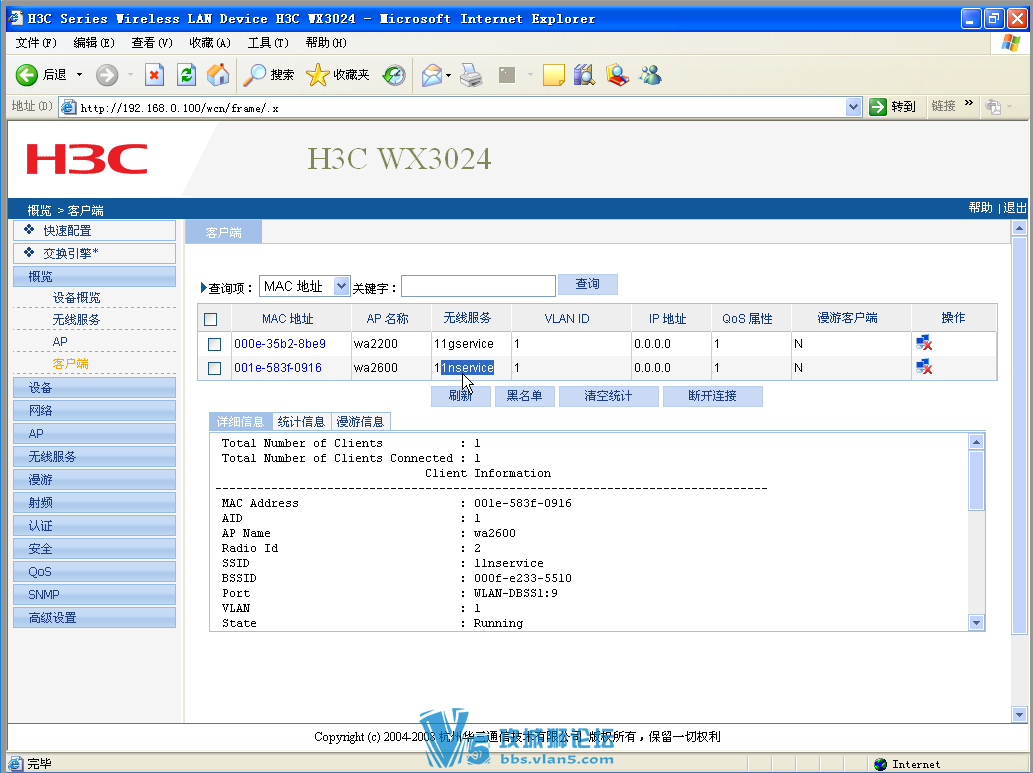This screenshot has height=773, width=1033.
Task: Click the Internet zone globe icon
Action: coord(881,764)
